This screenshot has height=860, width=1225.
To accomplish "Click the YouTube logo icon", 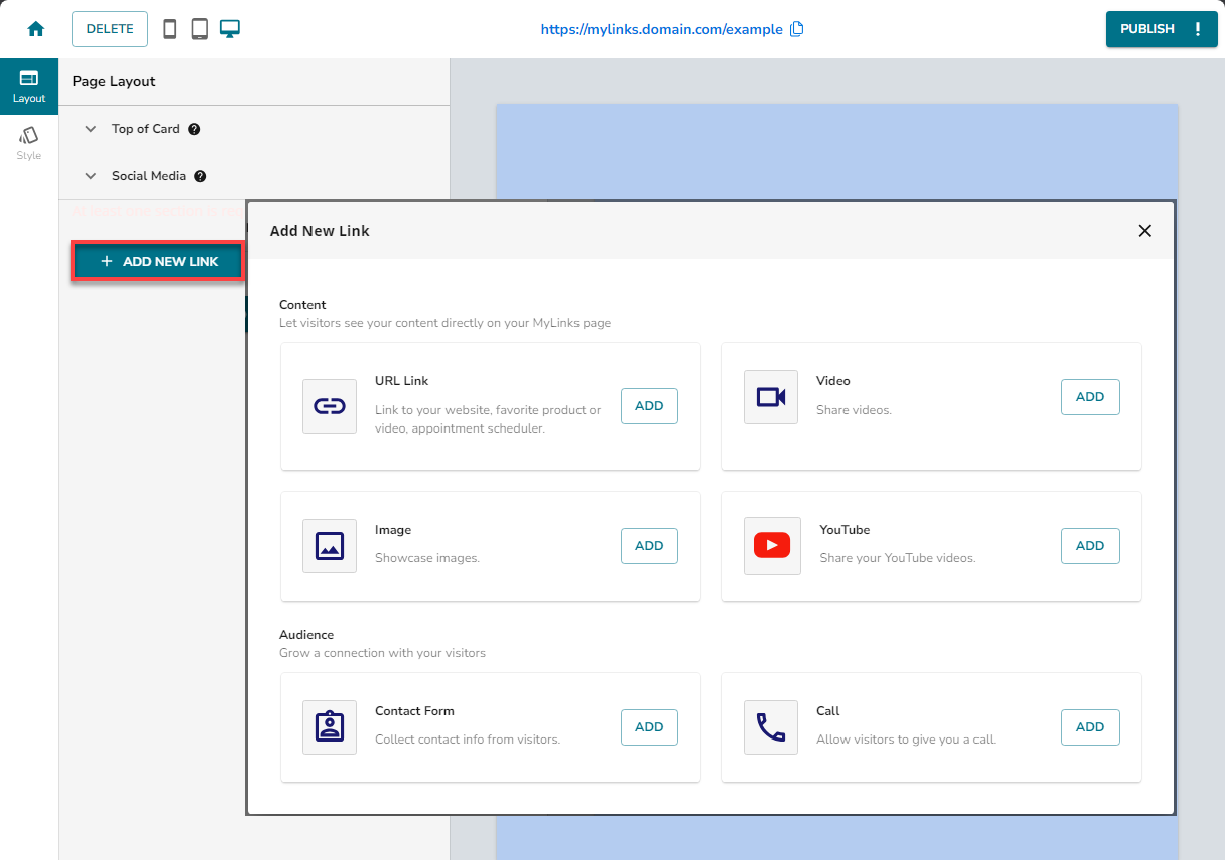I will click(772, 545).
